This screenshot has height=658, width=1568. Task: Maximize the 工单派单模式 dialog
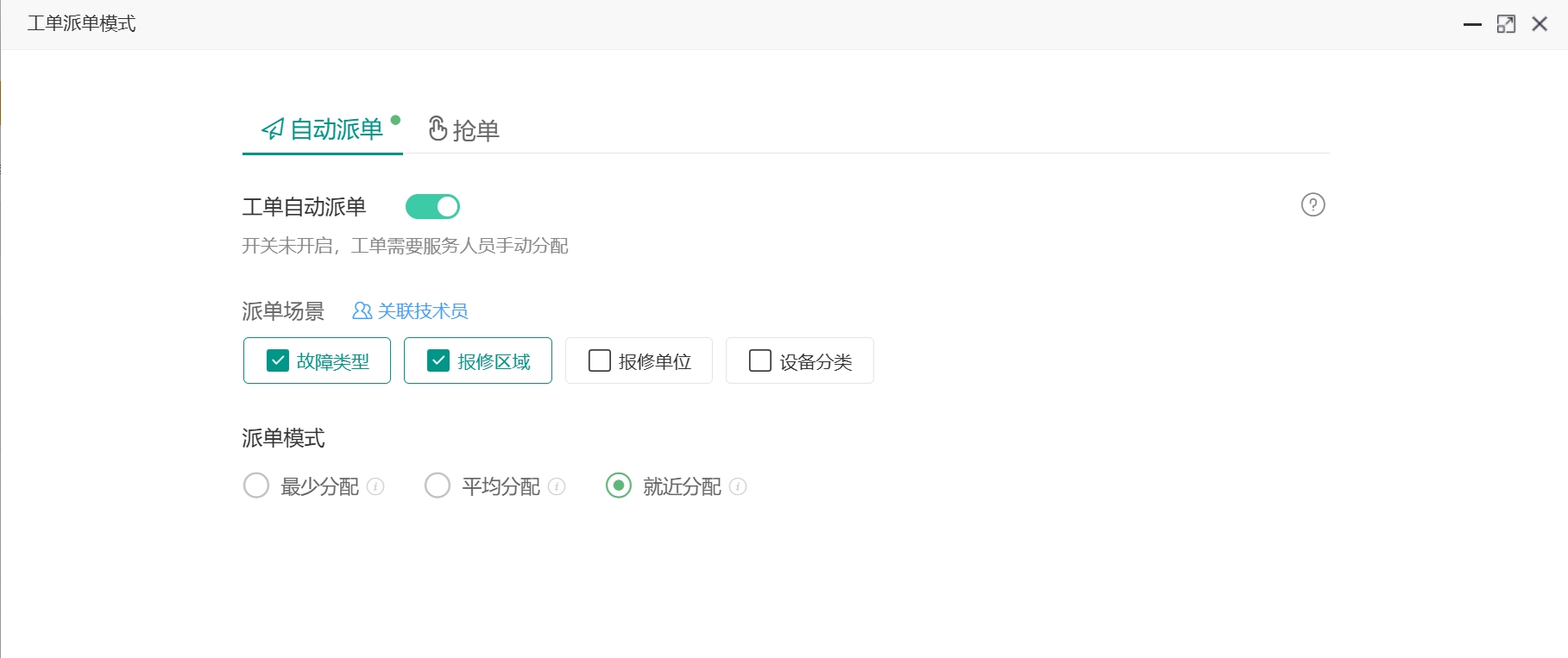point(1506,24)
